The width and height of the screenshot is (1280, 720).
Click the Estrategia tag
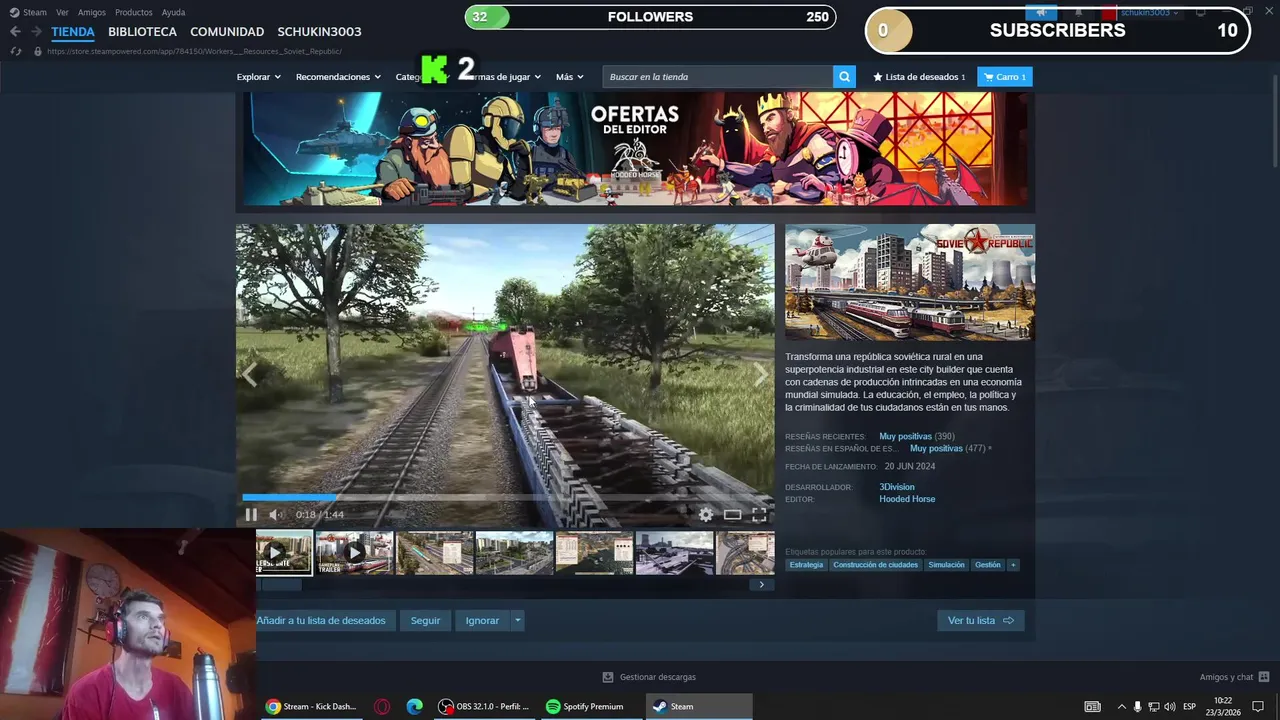(x=806, y=565)
